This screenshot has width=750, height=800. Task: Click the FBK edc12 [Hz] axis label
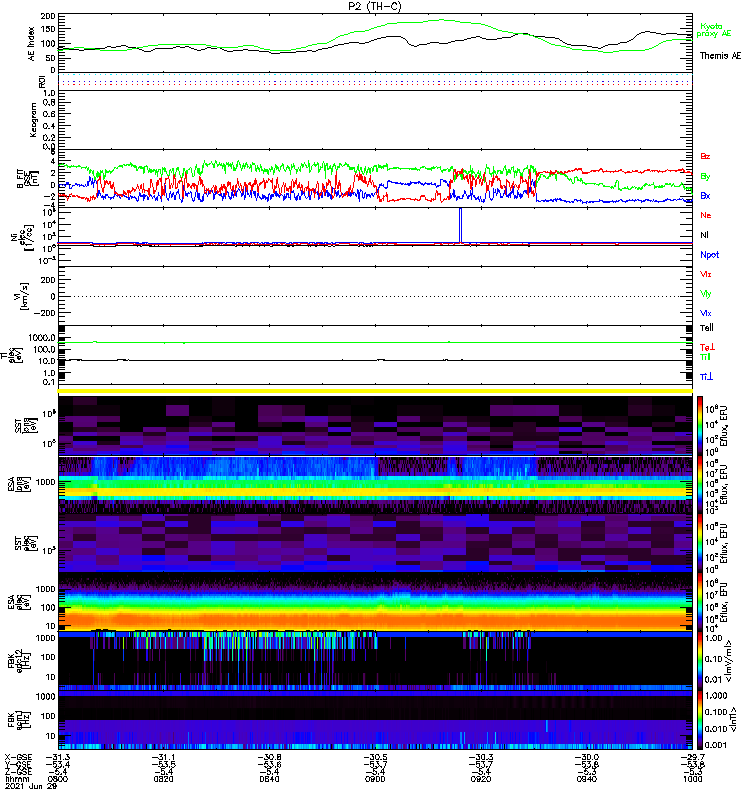(x=19, y=660)
